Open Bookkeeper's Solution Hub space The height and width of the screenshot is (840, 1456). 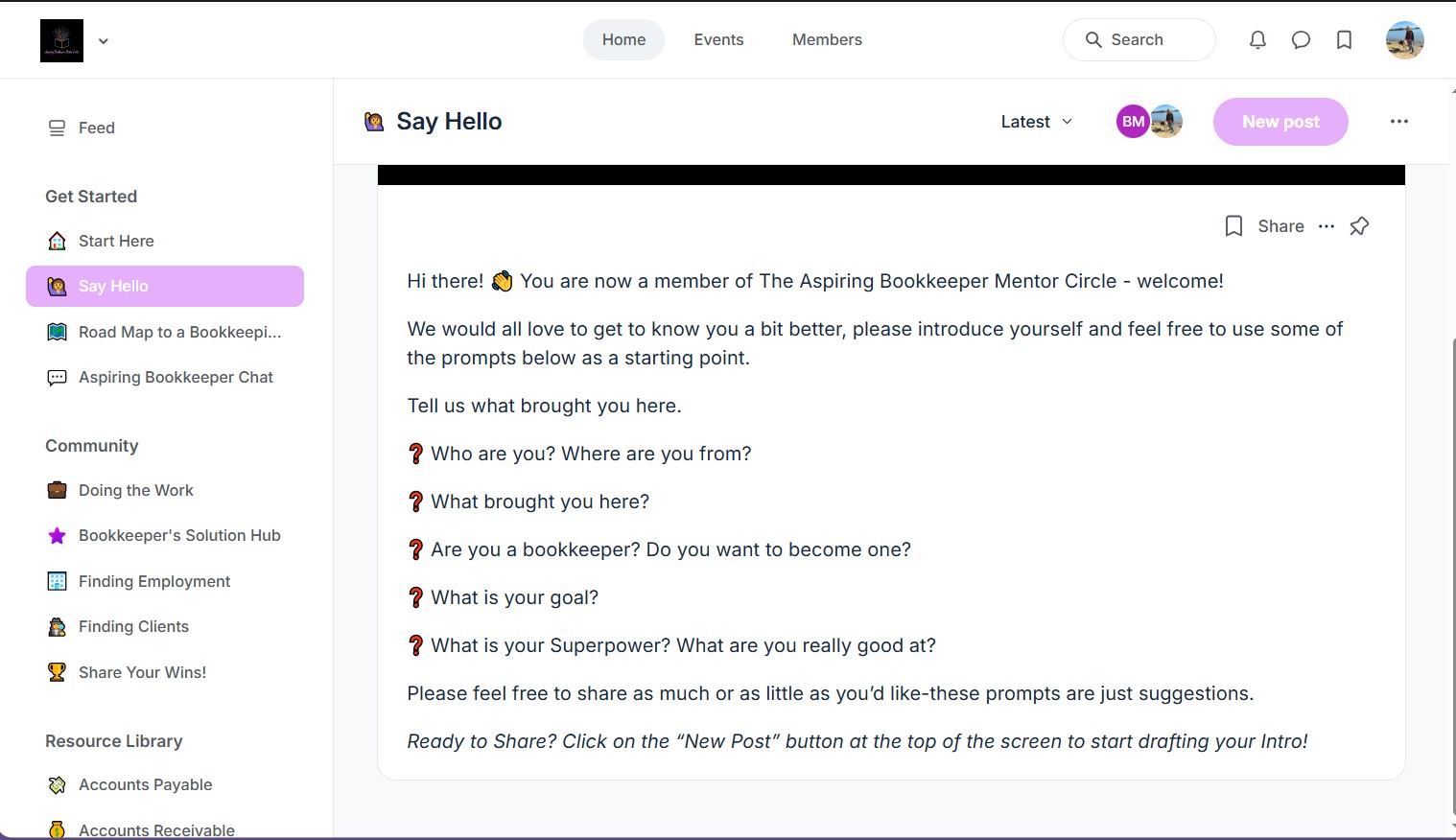pos(179,535)
